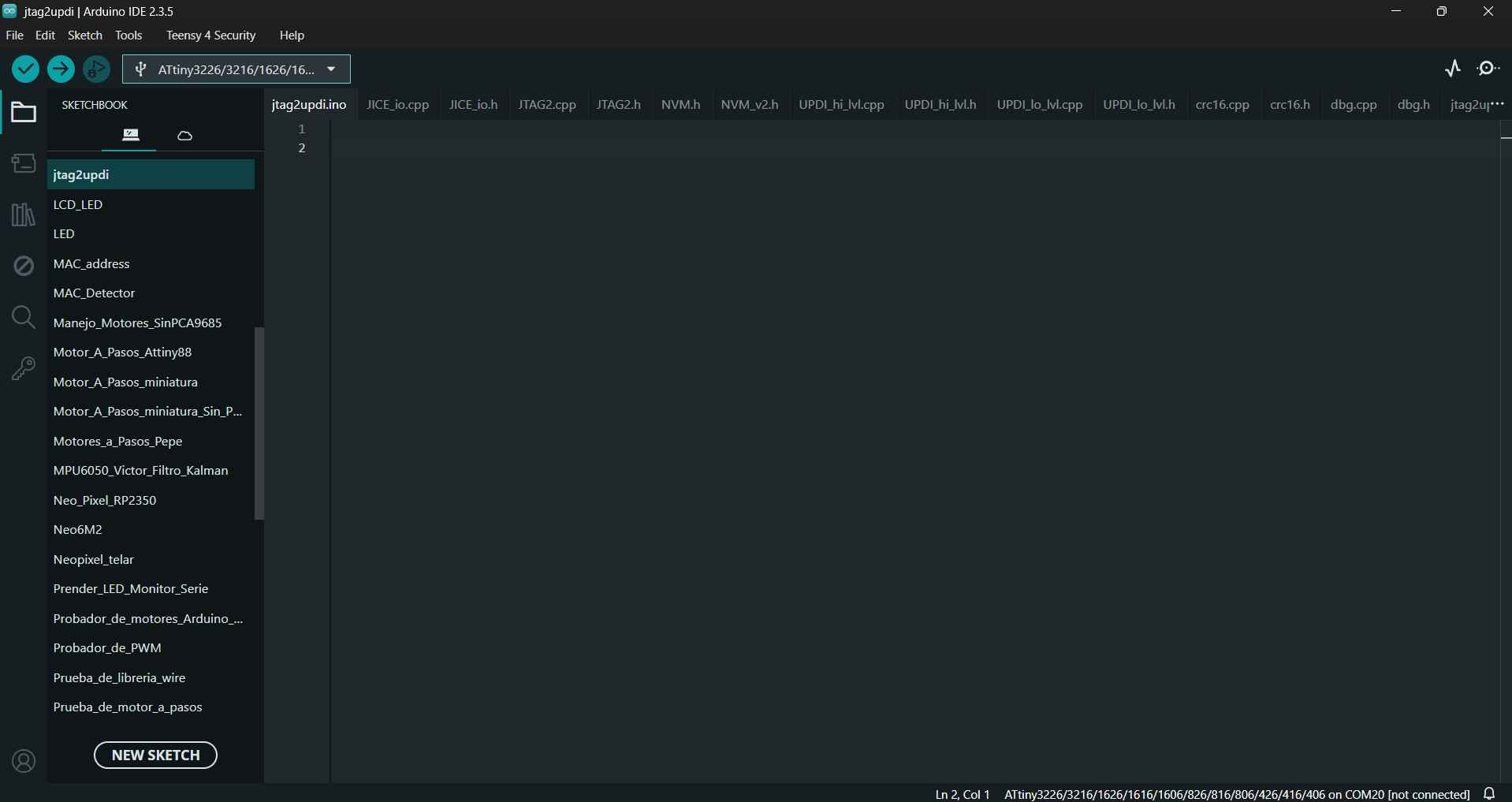Select the Motor_A_Pasos_miniatura sketch
Image resolution: width=1512 pixels, height=802 pixels.
(x=151, y=382)
